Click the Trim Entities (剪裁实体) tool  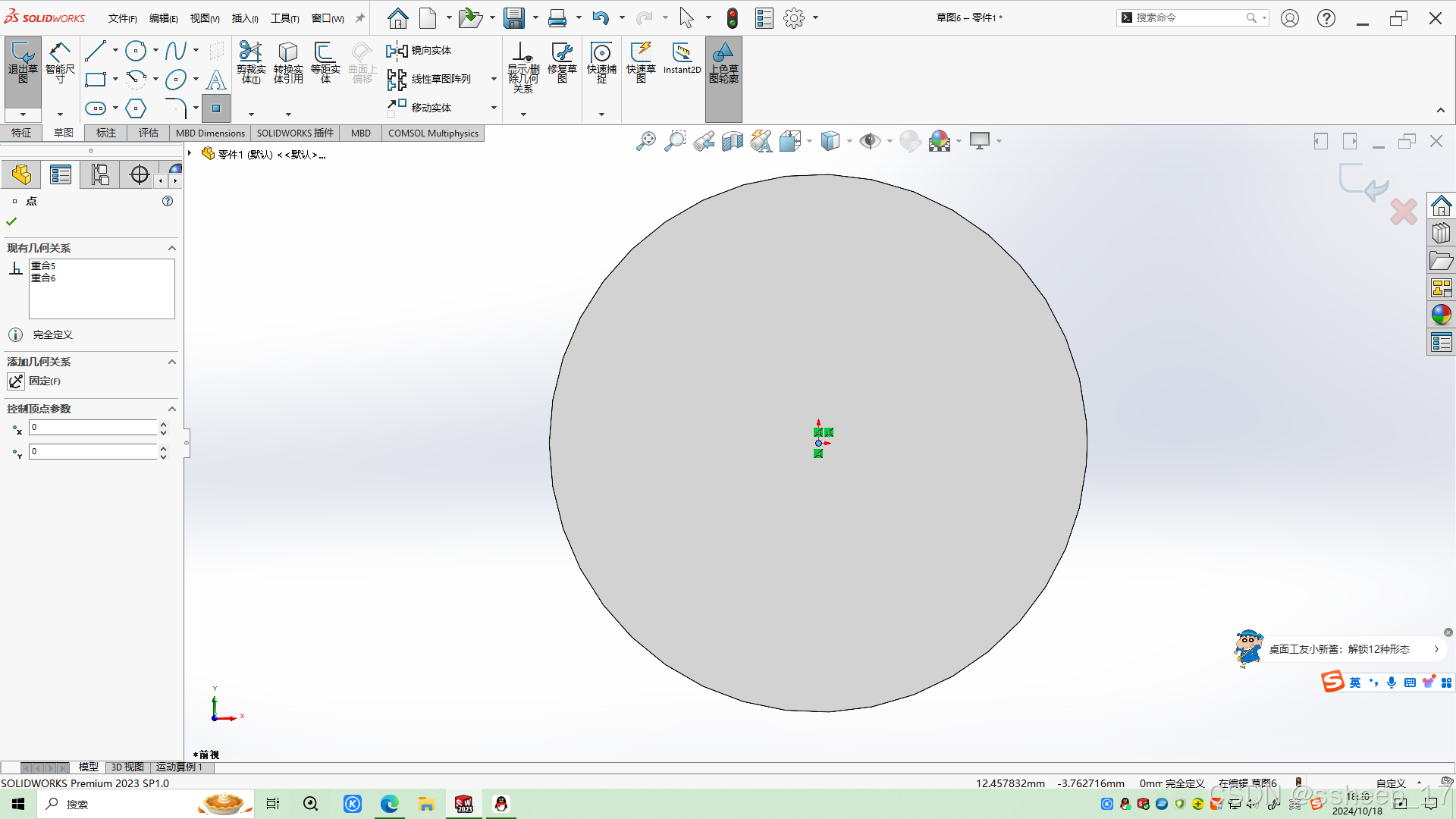point(251,62)
